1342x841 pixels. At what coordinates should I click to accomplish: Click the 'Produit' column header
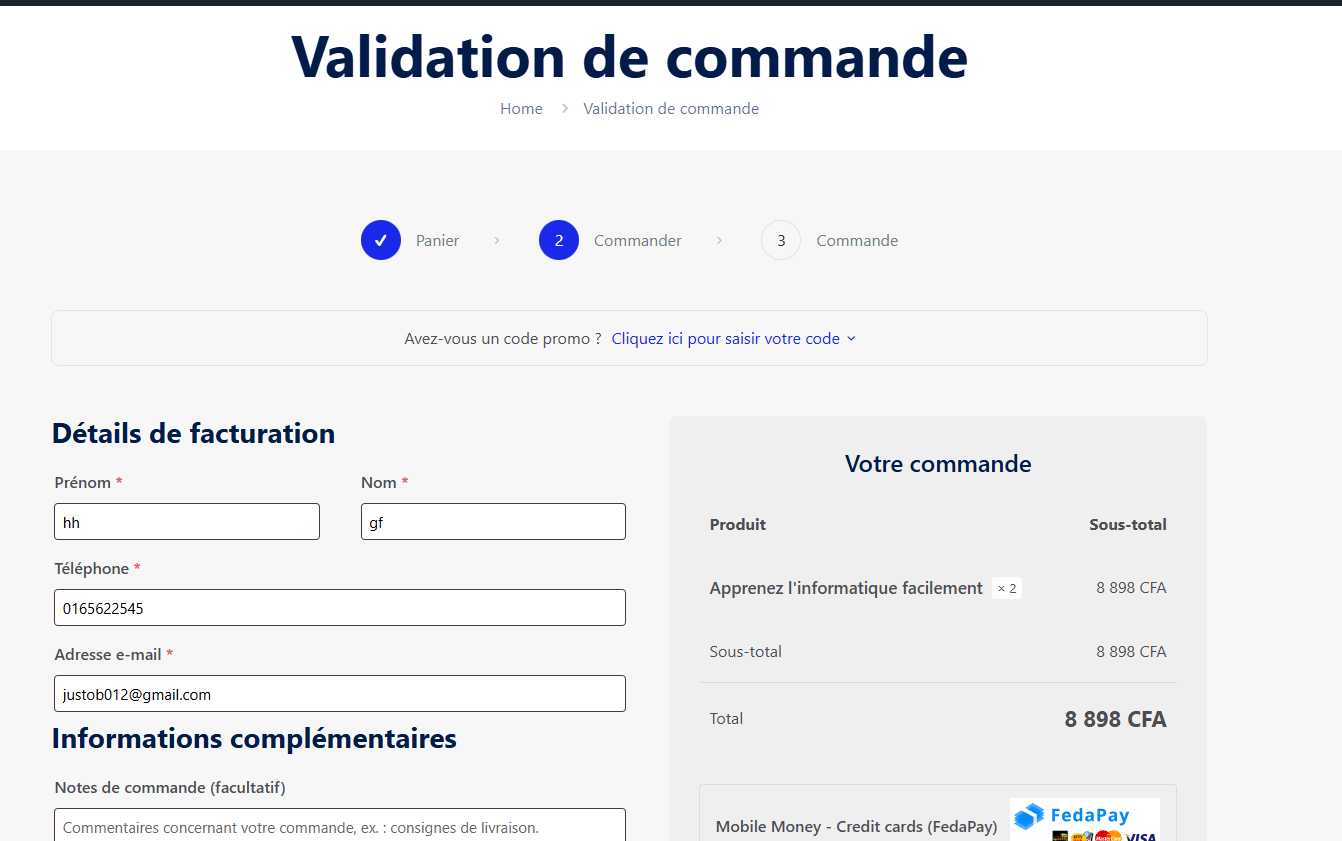(738, 524)
